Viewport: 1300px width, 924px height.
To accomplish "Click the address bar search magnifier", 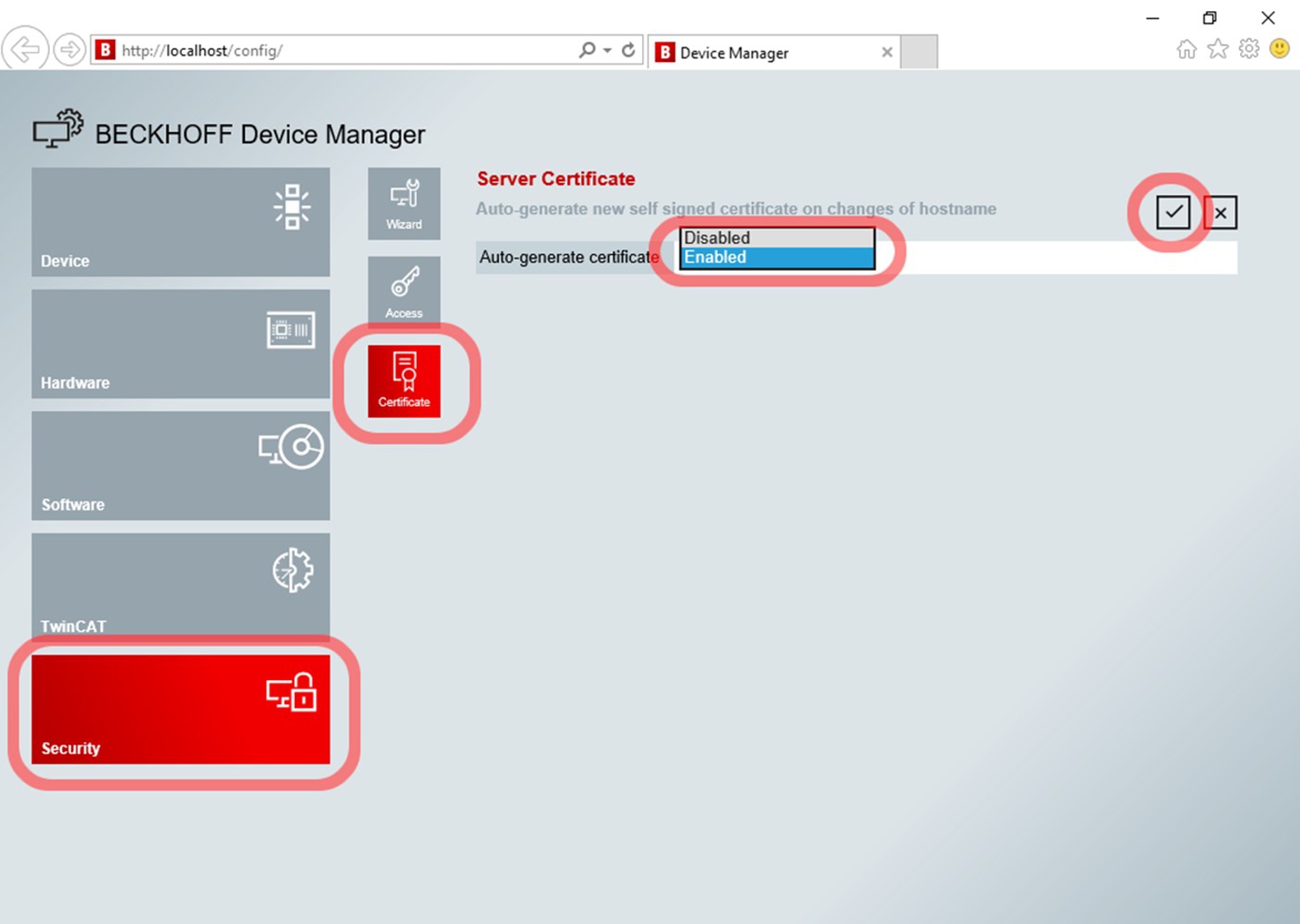I will 586,50.
